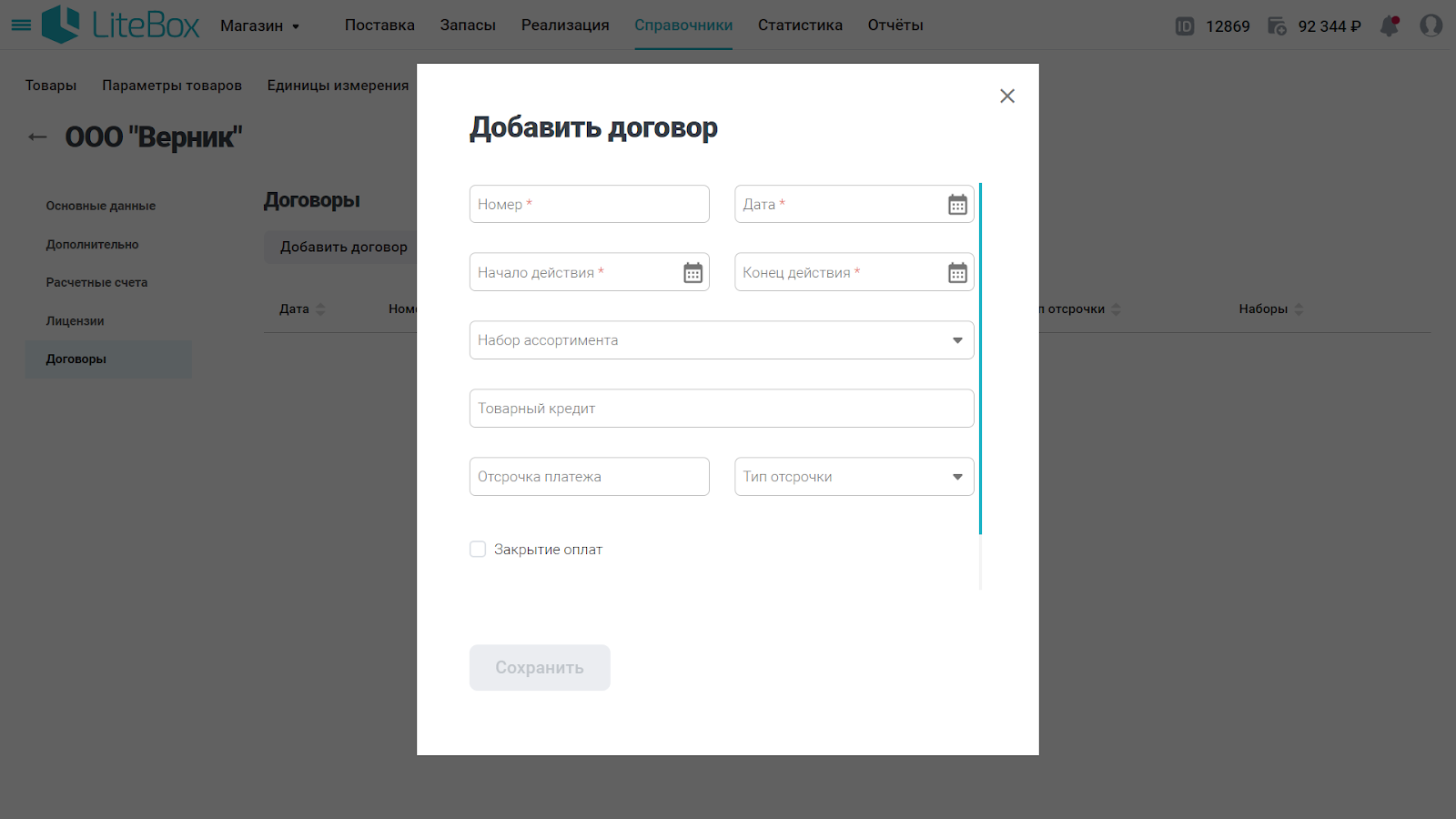Switch to Параметры товаров tab
The height and width of the screenshot is (819, 1456).
172,86
